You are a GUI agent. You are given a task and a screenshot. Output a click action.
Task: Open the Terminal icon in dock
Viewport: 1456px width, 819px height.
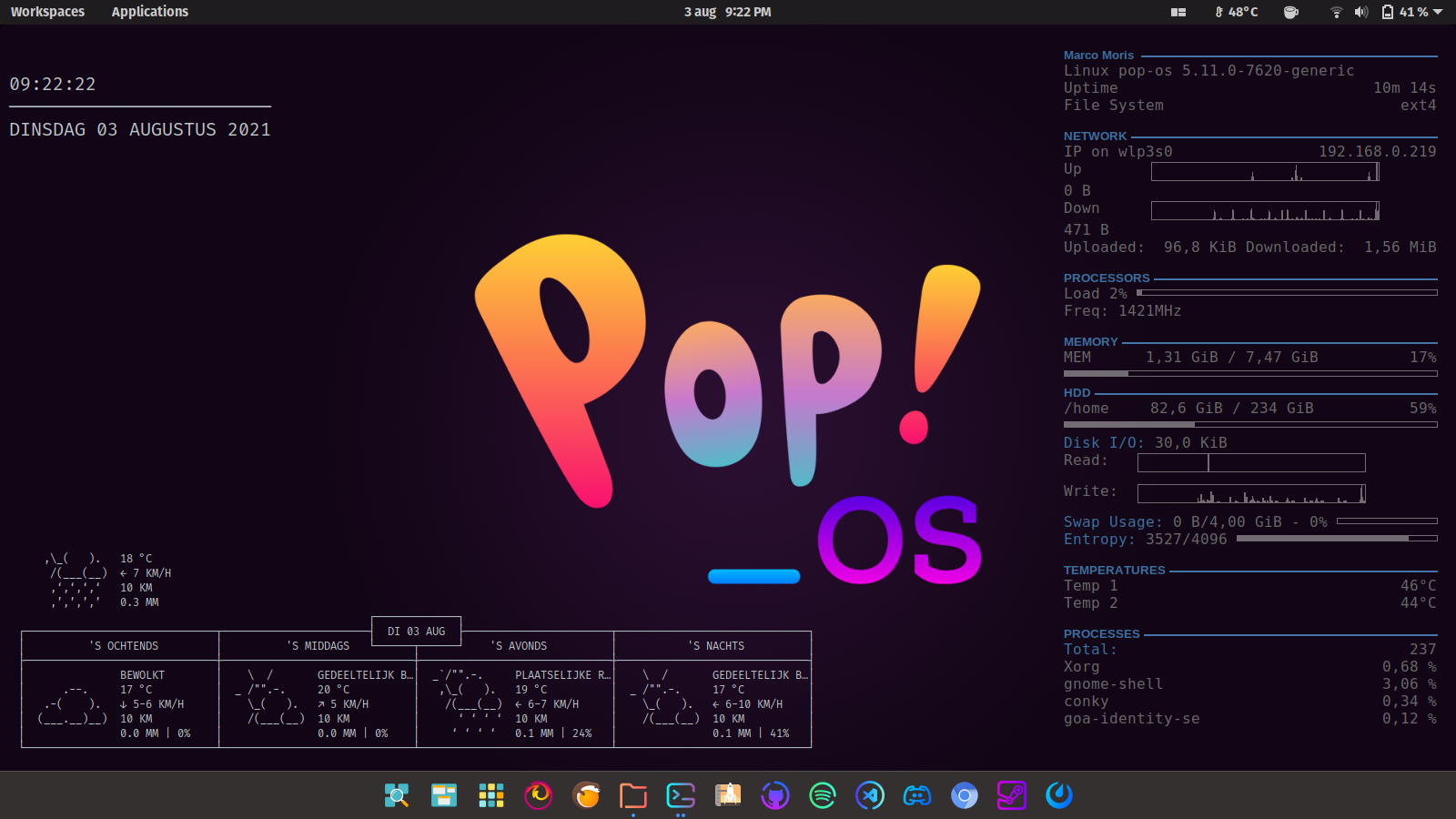coord(681,795)
